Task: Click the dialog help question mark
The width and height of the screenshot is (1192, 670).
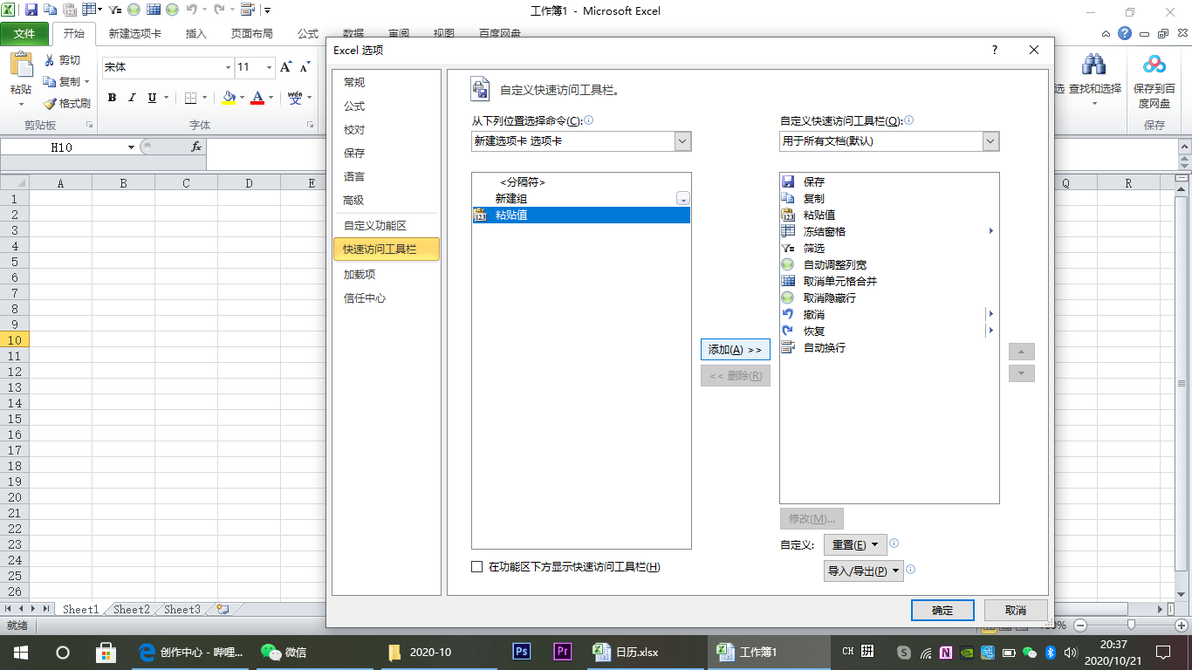Action: [994, 49]
